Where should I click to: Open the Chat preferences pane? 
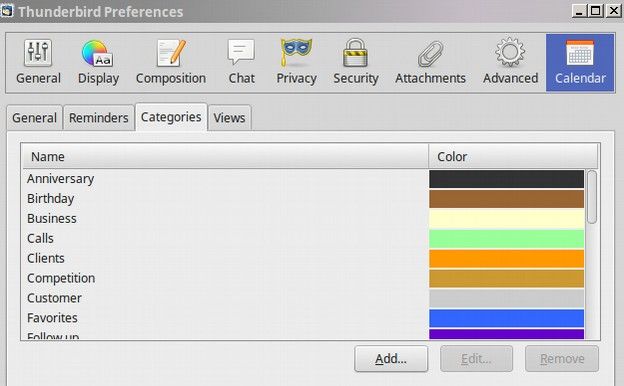point(241,62)
